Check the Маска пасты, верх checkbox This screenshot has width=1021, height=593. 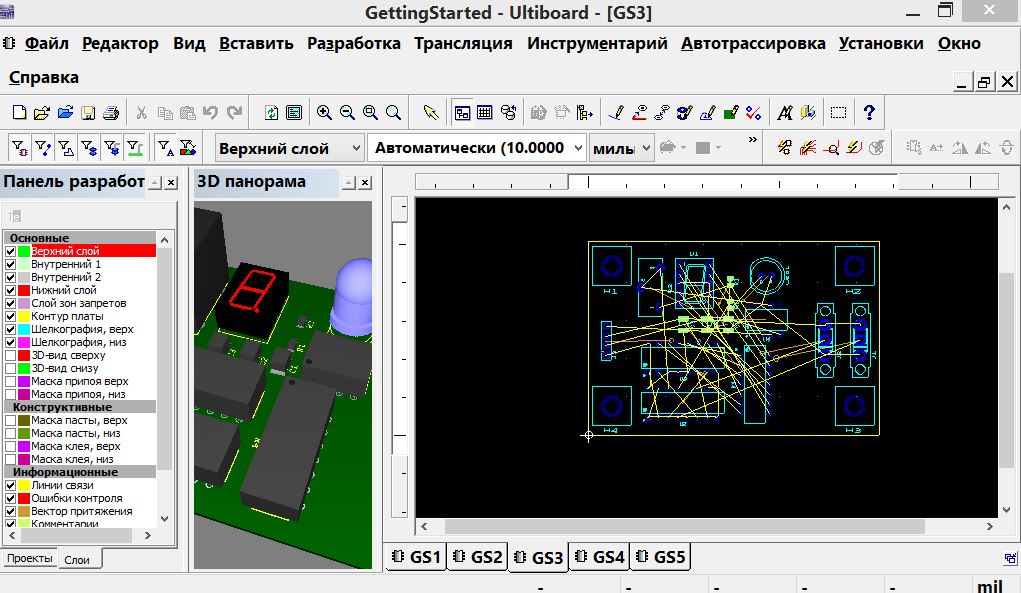click(x=10, y=421)
